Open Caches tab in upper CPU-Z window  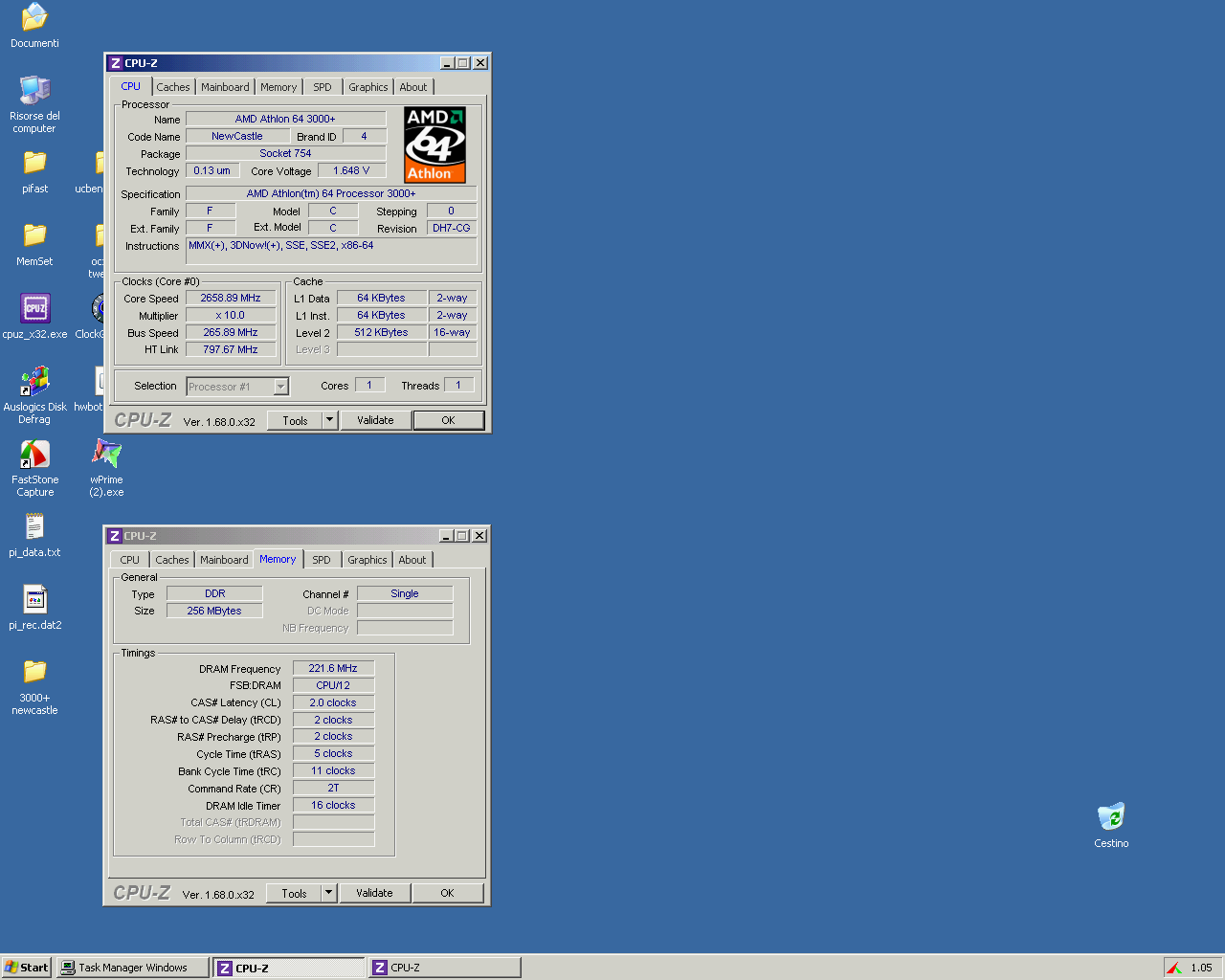tap(173, 87)
